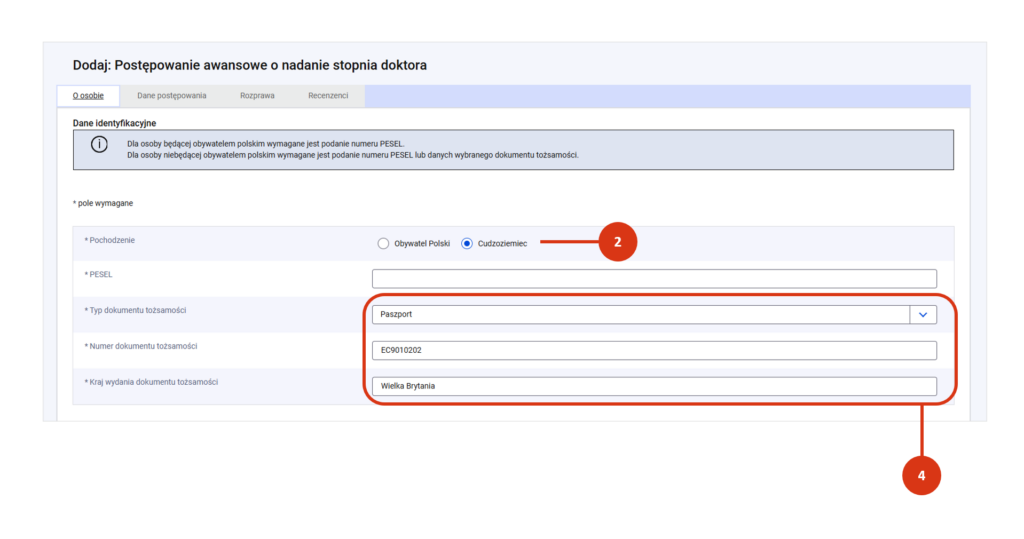Viewport: 1024px width, 539px height.
Task: Click the Pochodzenie field label
Action: coord(113,240)
